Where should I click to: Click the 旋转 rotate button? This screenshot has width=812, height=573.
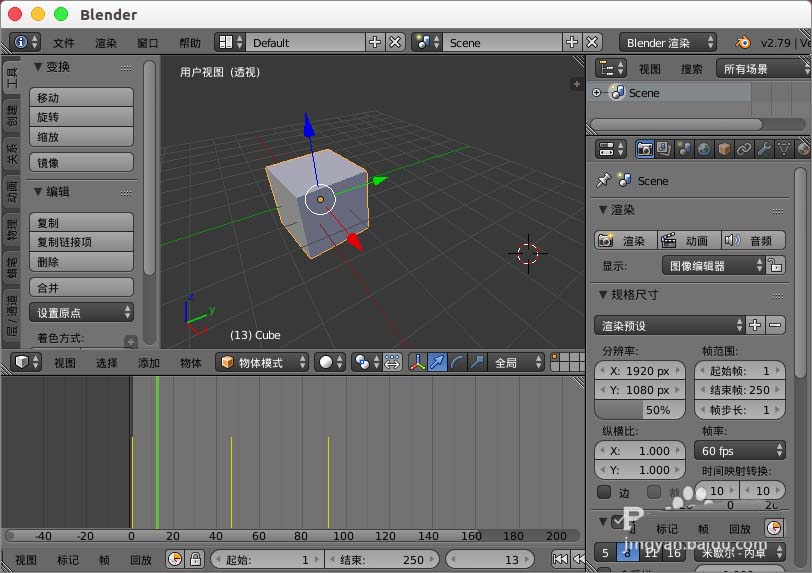[x=81, y=117]
